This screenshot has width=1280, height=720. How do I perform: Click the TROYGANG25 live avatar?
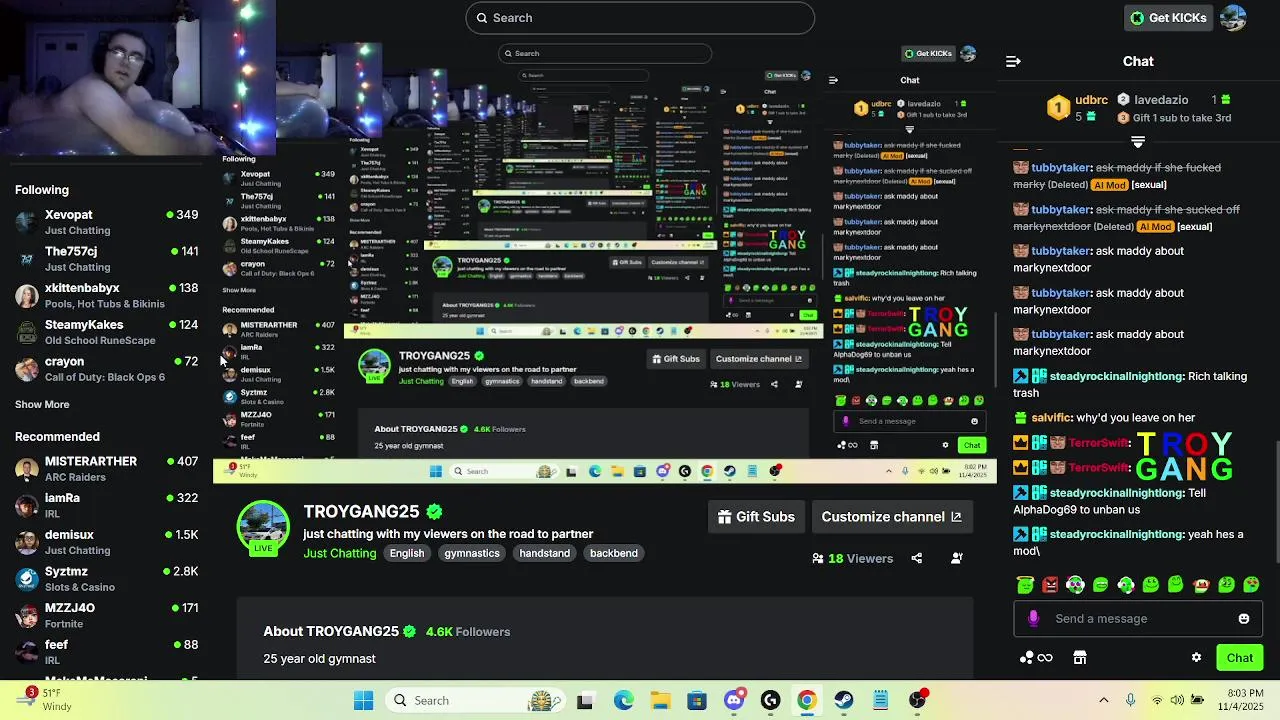263,527
